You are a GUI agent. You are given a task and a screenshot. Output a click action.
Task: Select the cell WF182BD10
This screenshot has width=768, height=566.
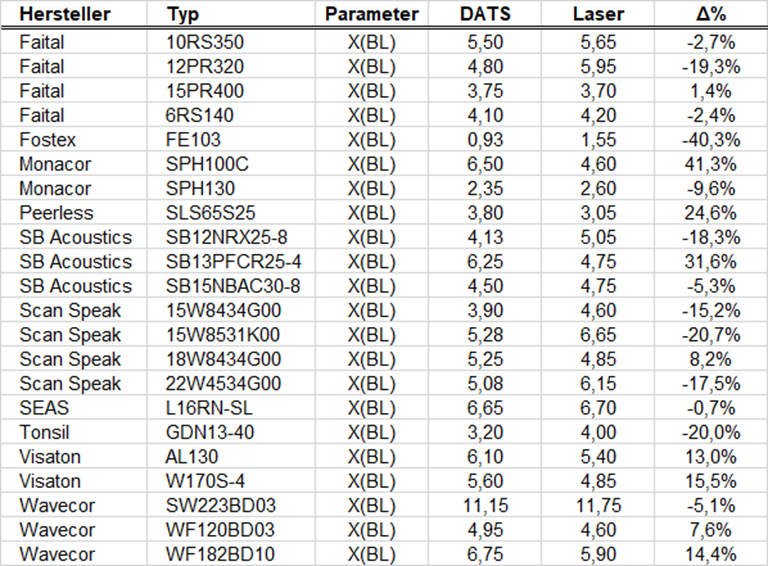(x=220, y=555)
